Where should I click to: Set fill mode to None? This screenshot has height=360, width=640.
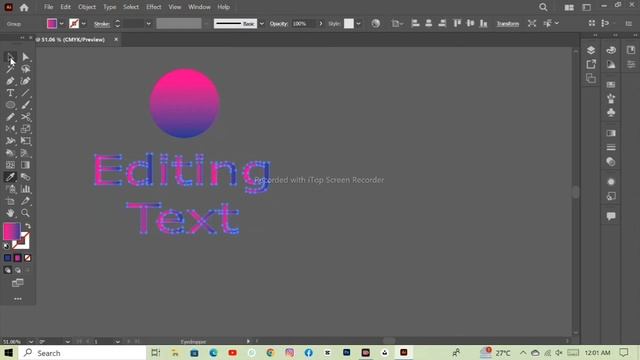pos(27,258)
